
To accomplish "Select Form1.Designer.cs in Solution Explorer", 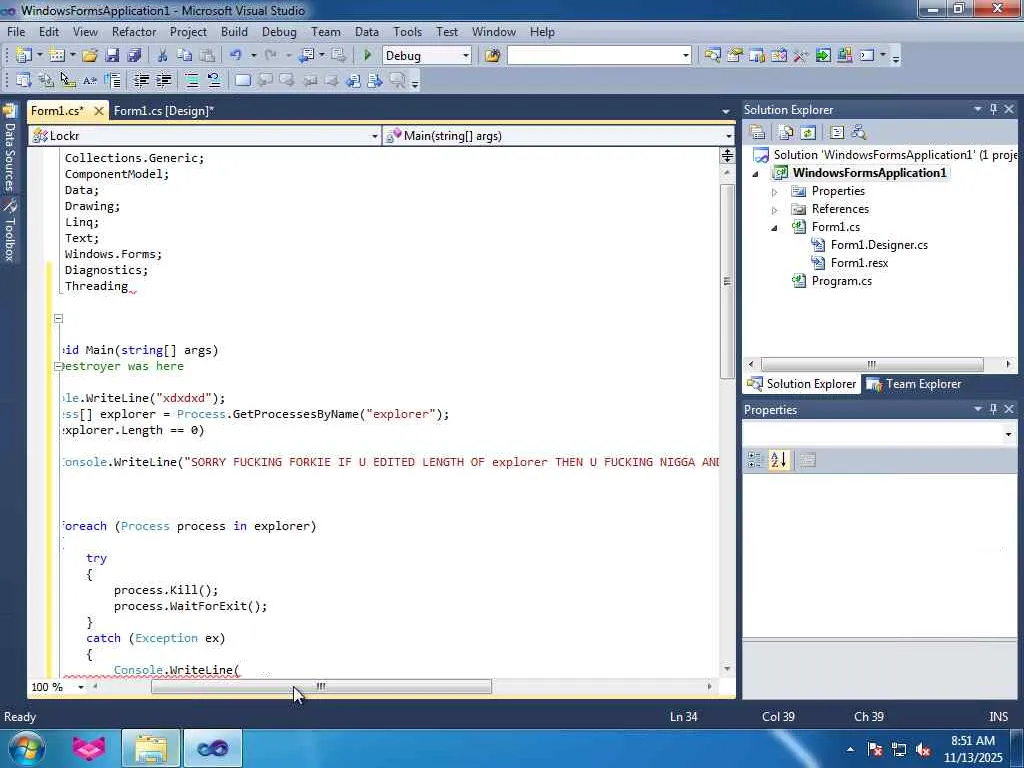I will click(x=879, y=245).
